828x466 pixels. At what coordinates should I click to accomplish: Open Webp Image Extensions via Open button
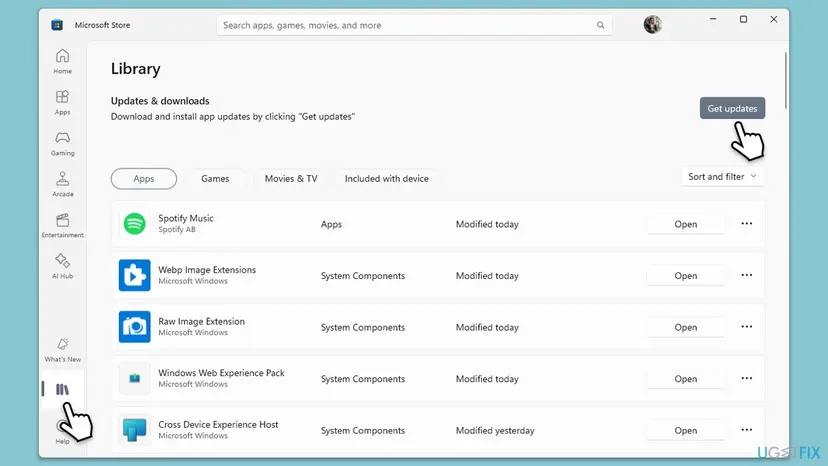pyautogui.click(x=685, y=276)
